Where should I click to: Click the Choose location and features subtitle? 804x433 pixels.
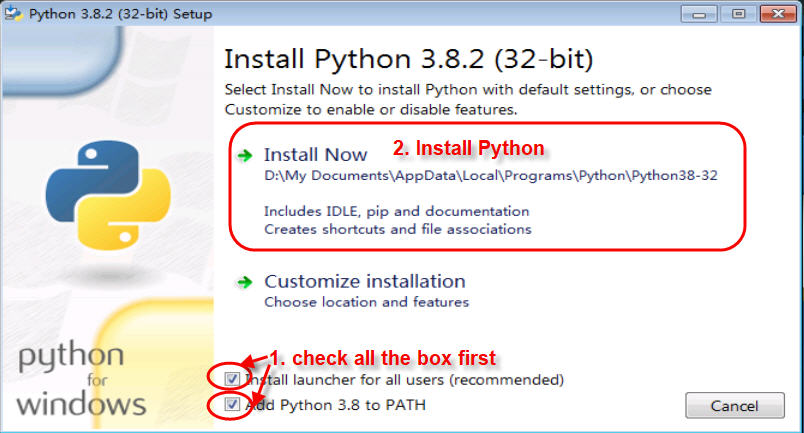click(366, 302)
